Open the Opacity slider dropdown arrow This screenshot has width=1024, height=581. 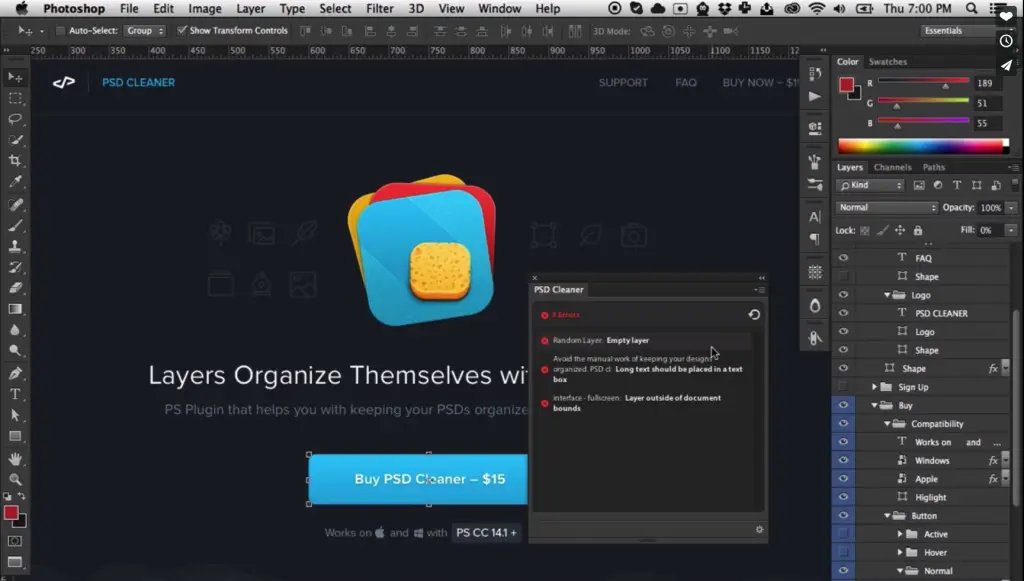tap(1011, 208)
